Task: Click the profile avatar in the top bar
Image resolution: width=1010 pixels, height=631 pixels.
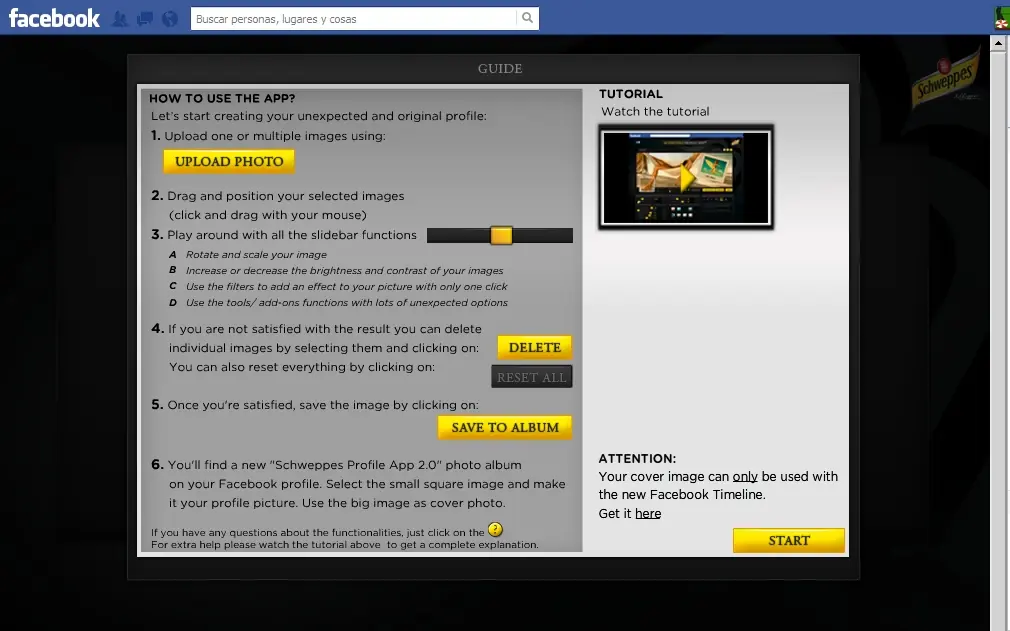Action: click(x=1002, y=17)
